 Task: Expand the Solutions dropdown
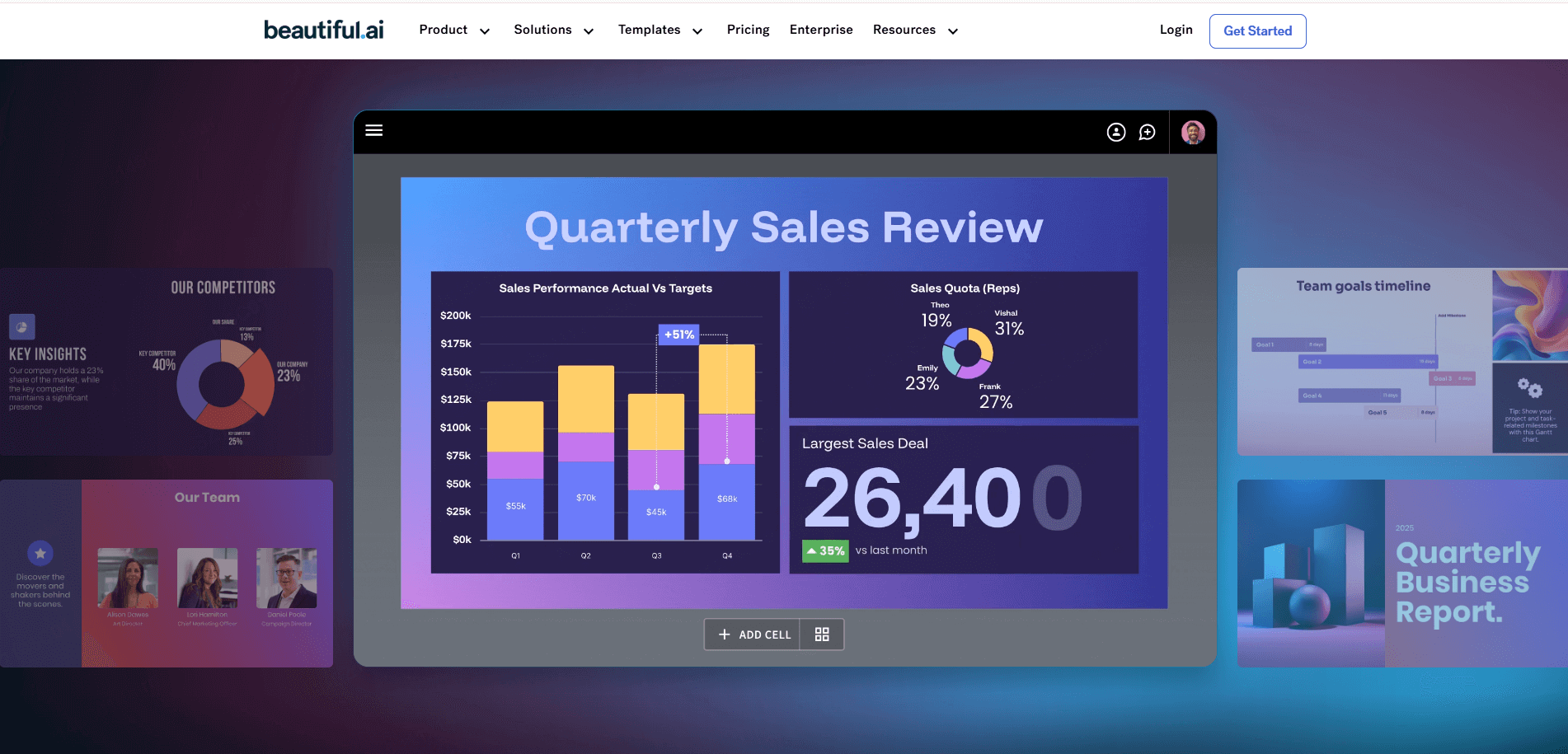point(553,30)
